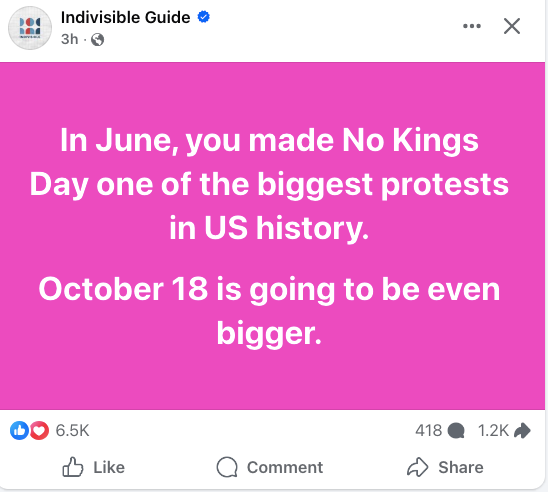
Task: Click the pink No Kings post image
Action: (x=272, y=236)
